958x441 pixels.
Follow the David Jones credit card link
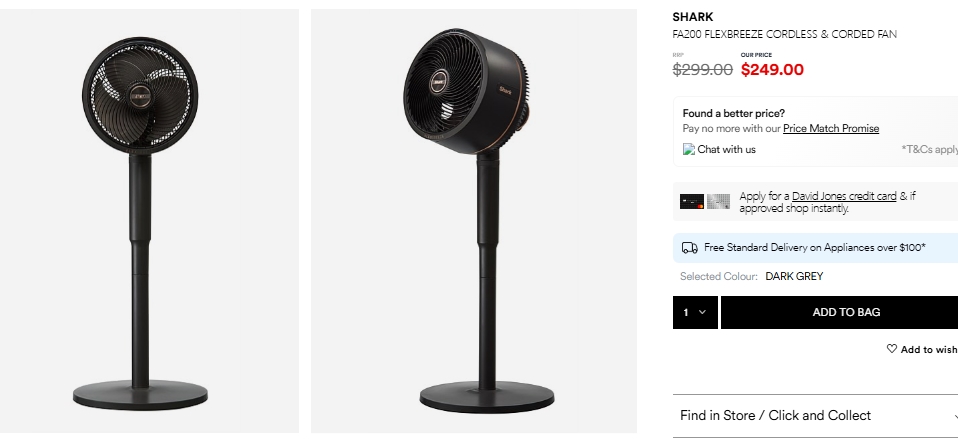pyautogui.click(x=844, y=196)
